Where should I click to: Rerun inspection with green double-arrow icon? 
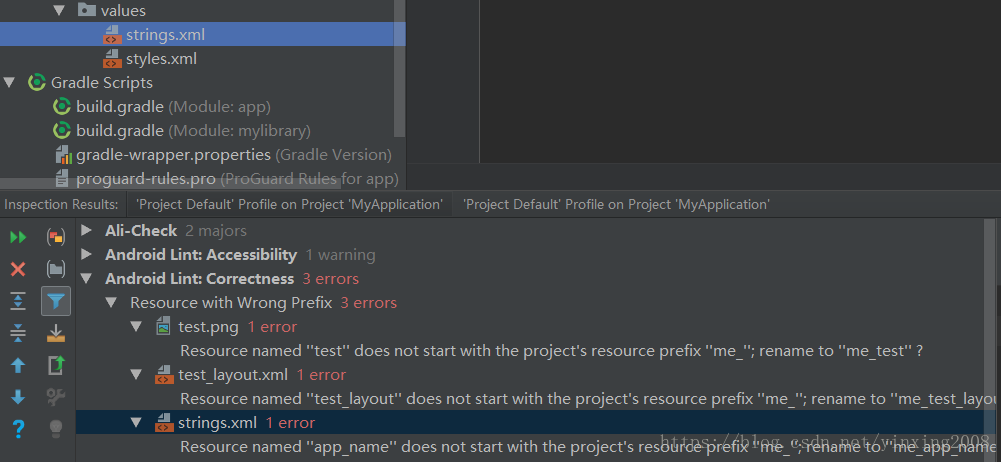19,237
